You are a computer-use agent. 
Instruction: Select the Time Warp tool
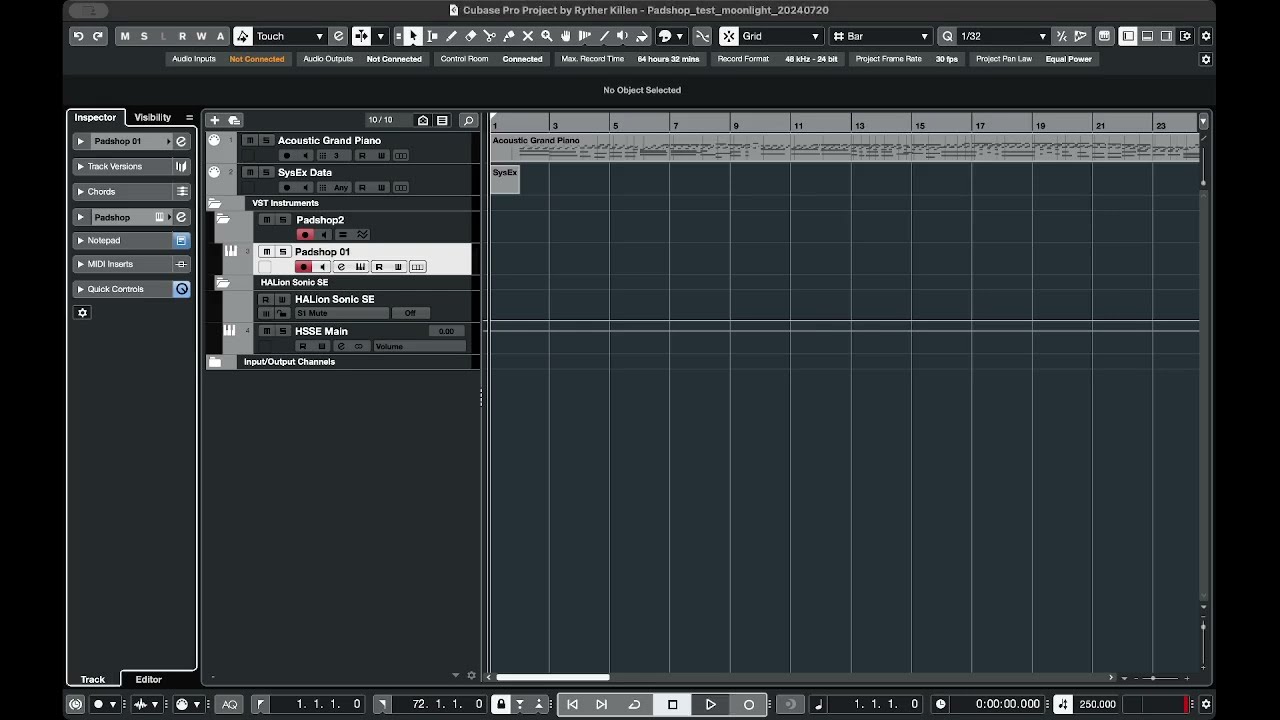pyautogui.click(x=585, y=36)
